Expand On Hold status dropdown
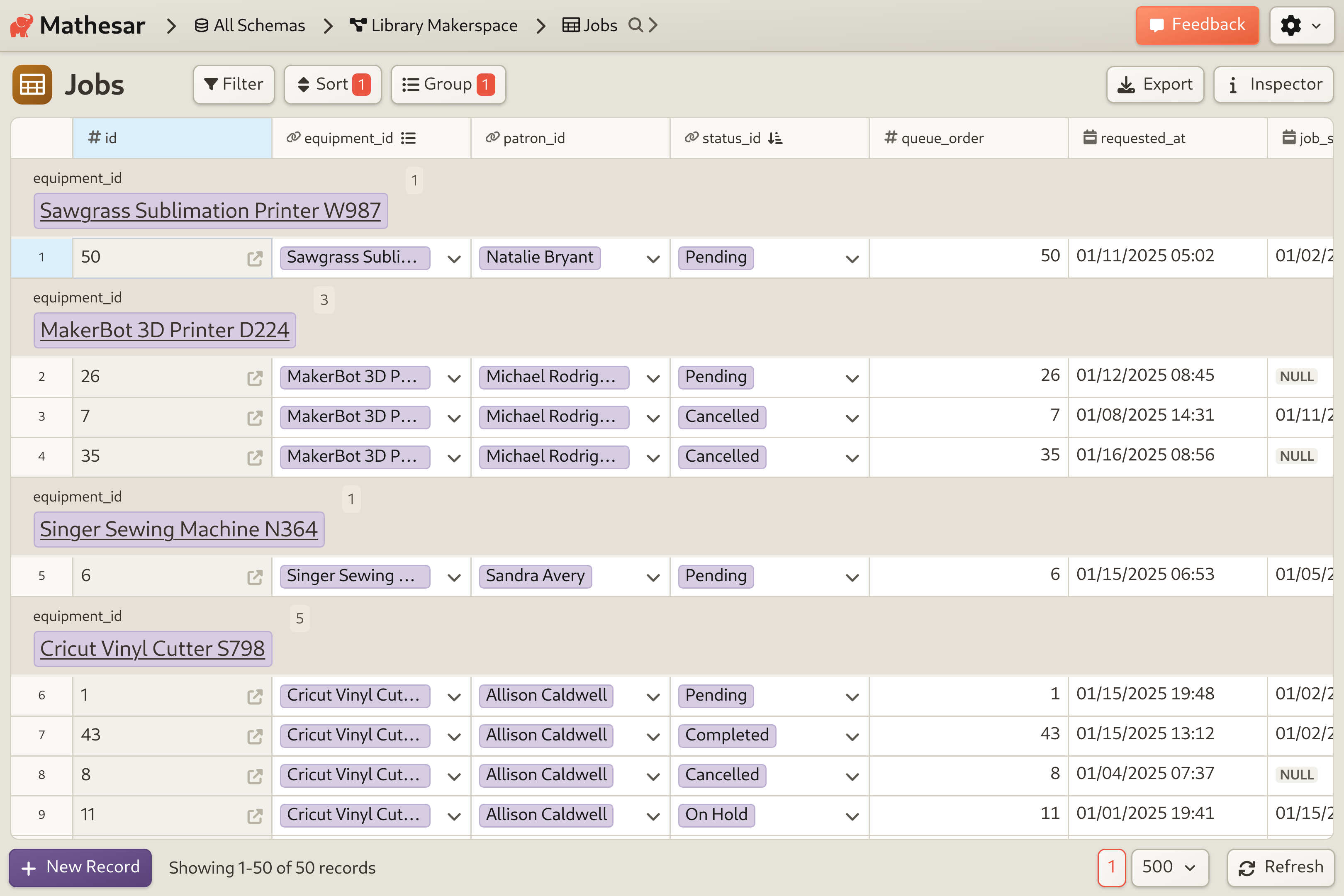1344x896 pixels. click(x=852, y=817)
